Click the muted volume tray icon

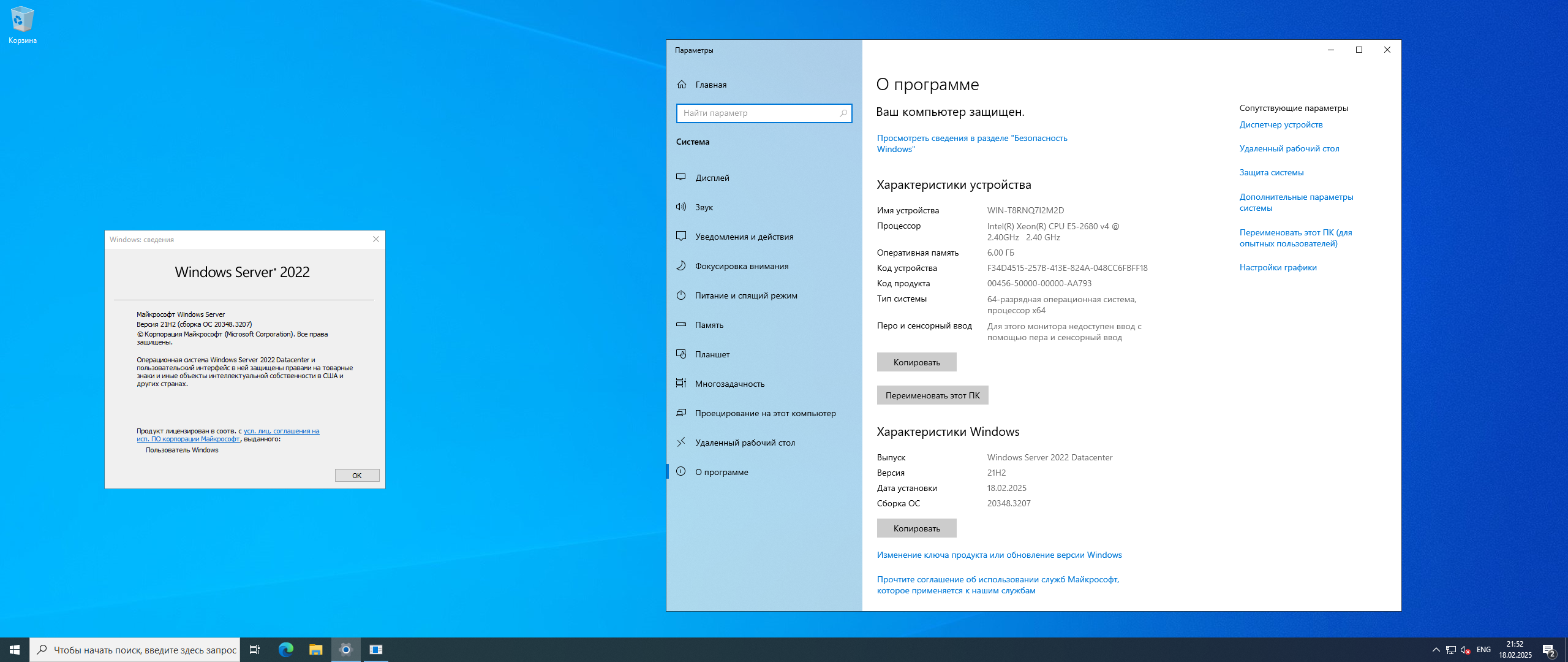(x=1465, y=650)
